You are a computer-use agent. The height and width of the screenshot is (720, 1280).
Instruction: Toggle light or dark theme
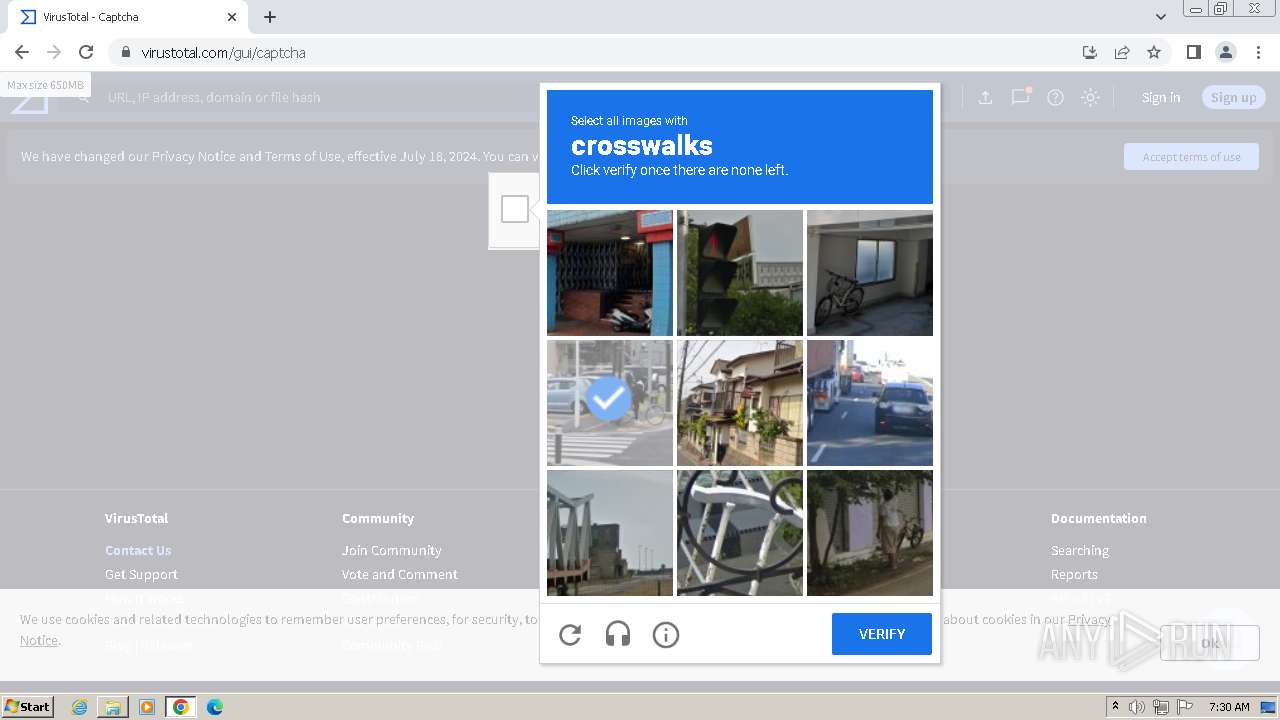1091,97
